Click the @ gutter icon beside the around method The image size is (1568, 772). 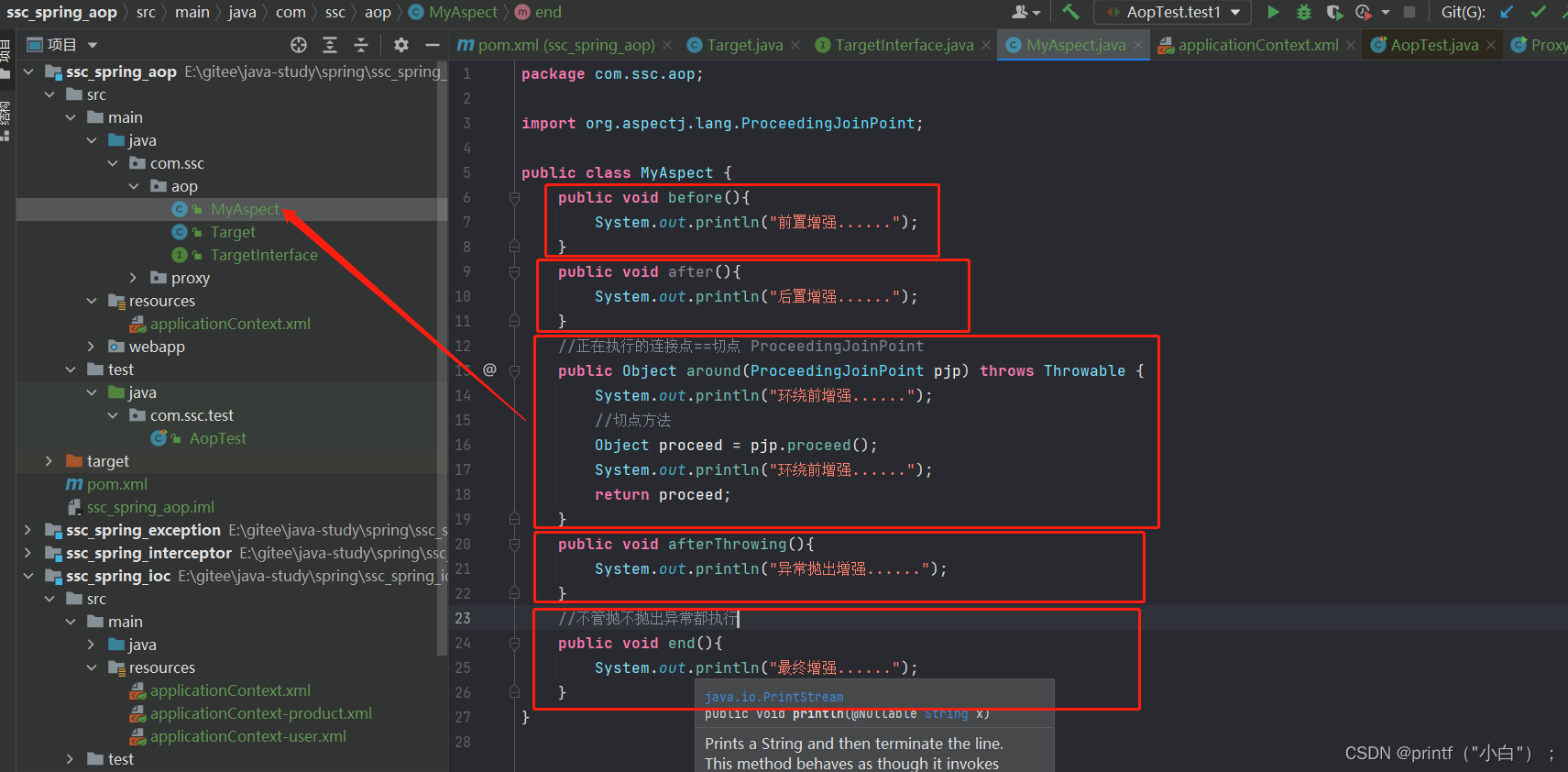(x=489, y=369)
